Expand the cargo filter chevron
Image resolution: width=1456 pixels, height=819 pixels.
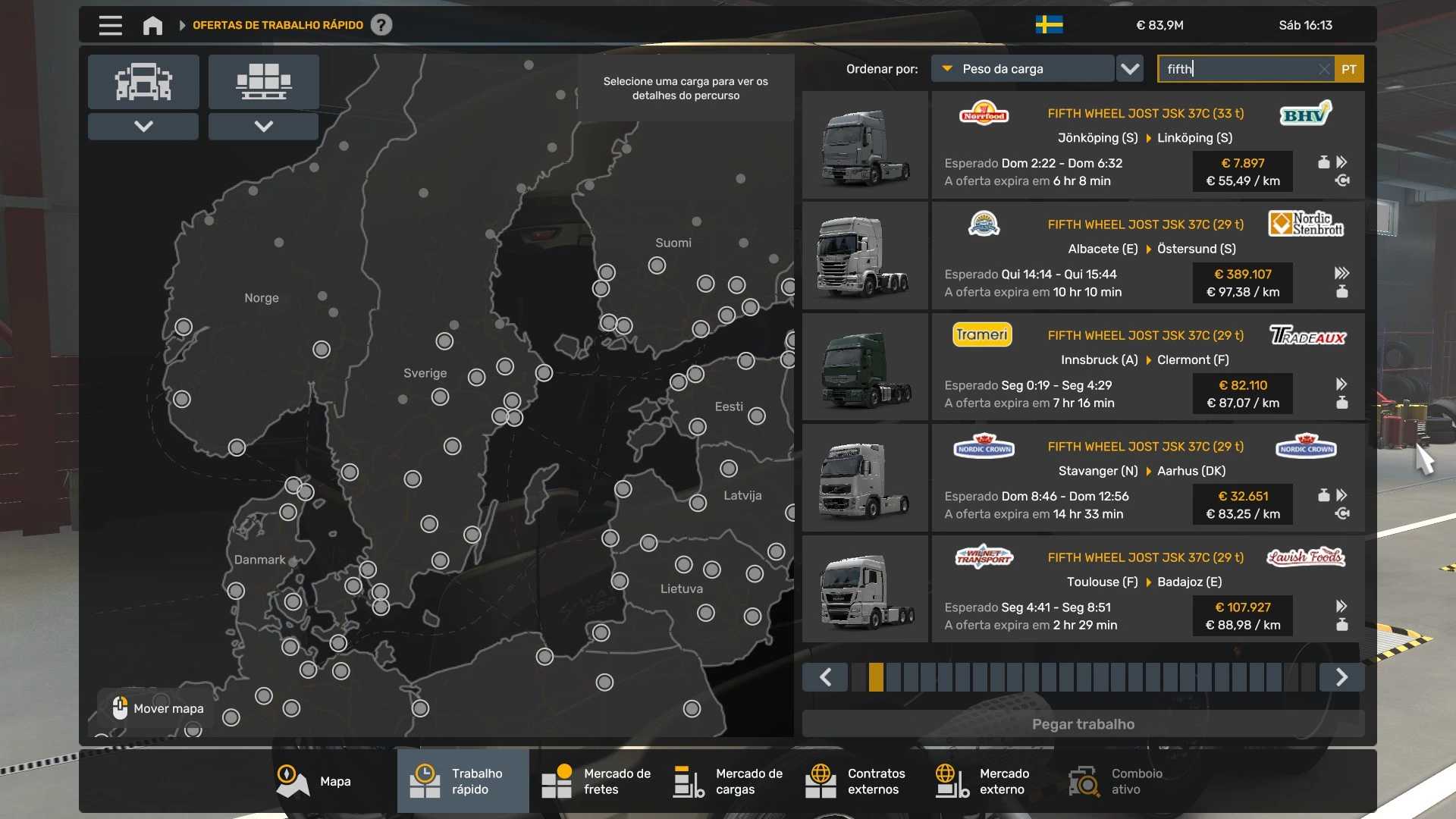pos(263,126)
